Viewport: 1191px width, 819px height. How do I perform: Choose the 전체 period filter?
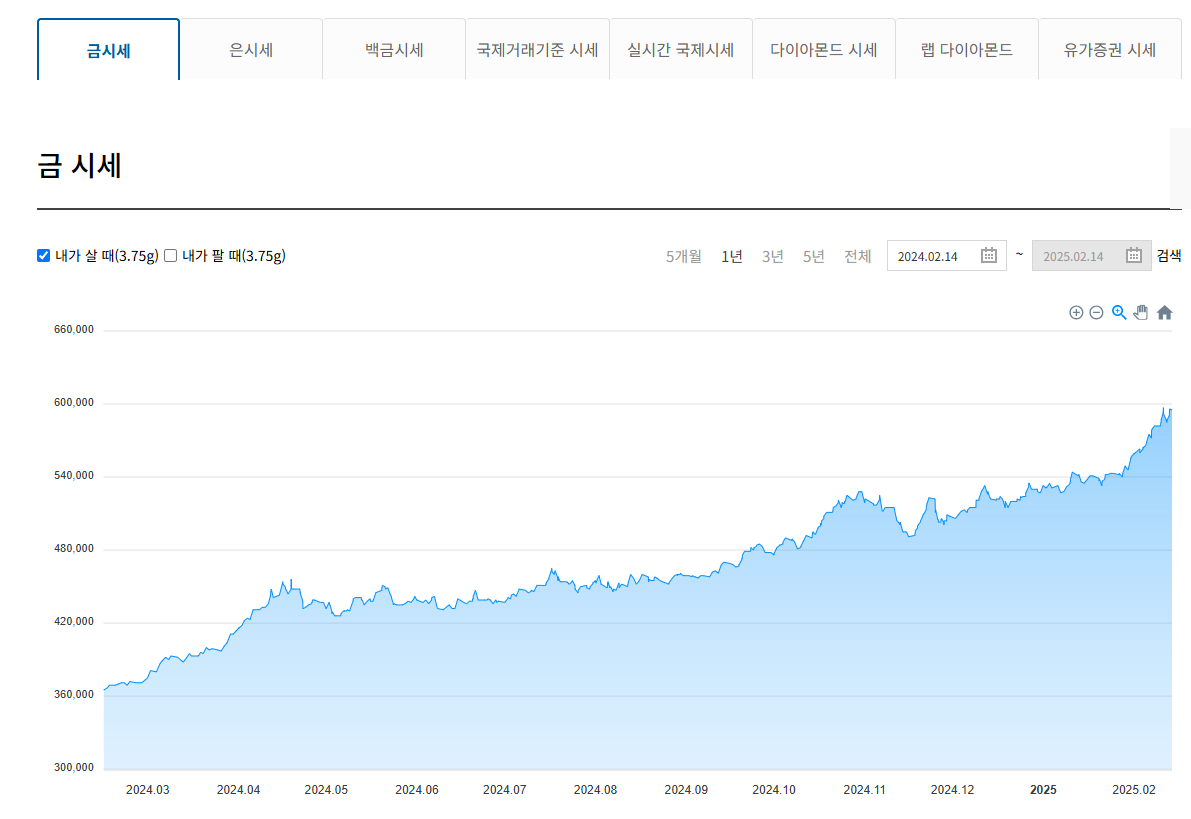(x=858, y=257)
